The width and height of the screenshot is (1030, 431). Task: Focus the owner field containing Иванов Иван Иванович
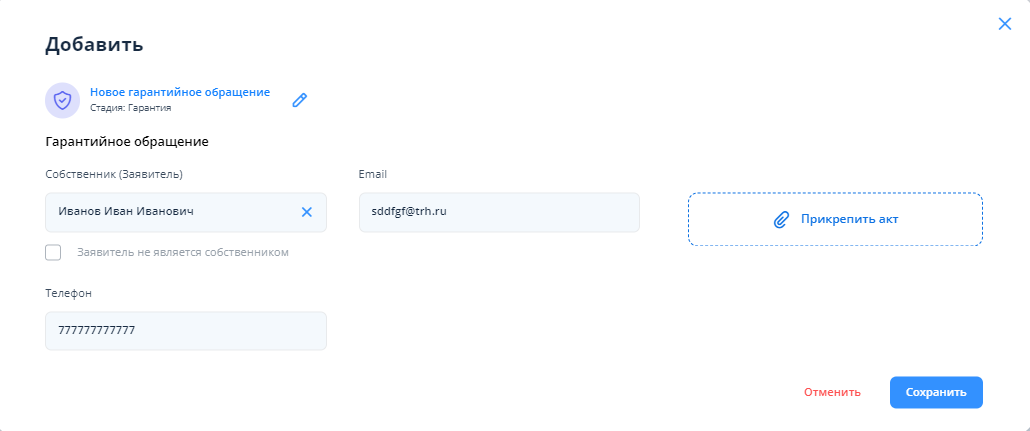click(x=170, y=212)
